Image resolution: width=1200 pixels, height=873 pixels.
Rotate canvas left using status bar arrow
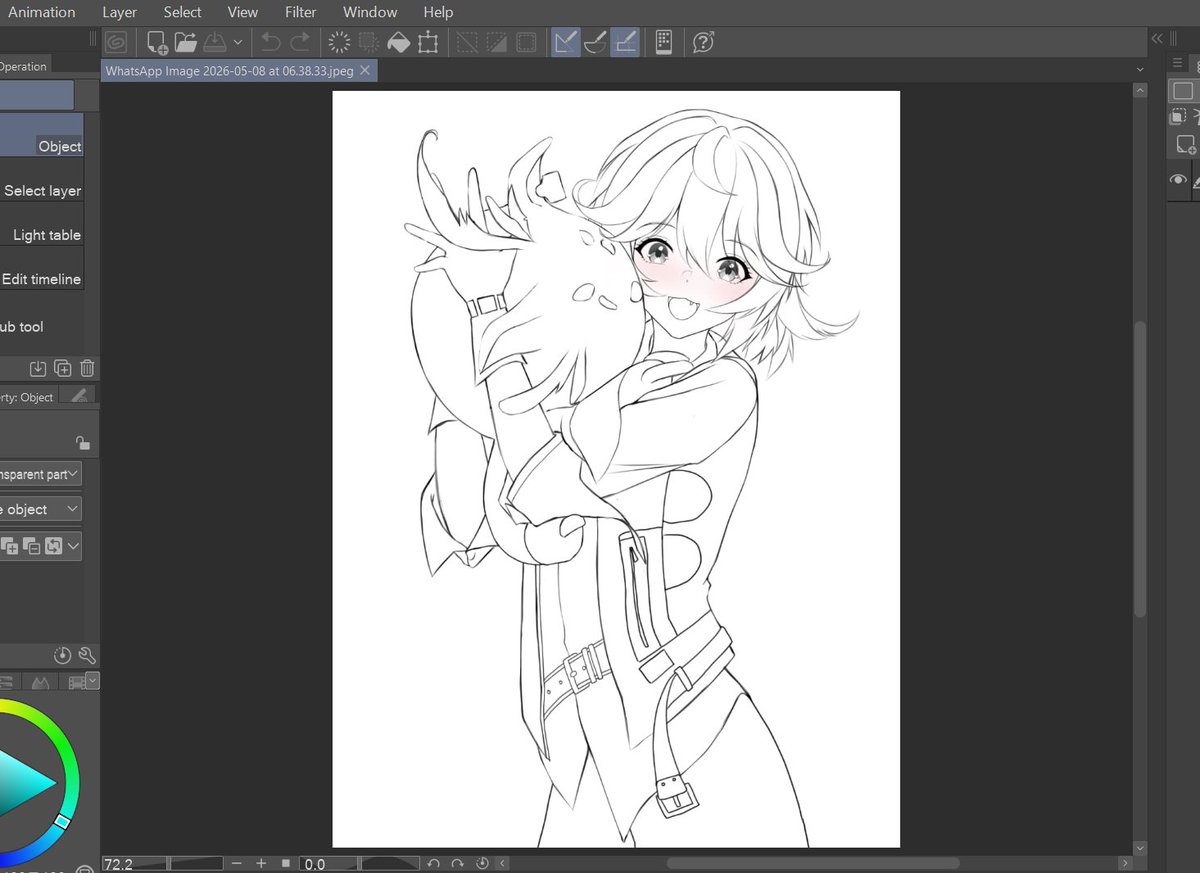[x=433, y=864]
